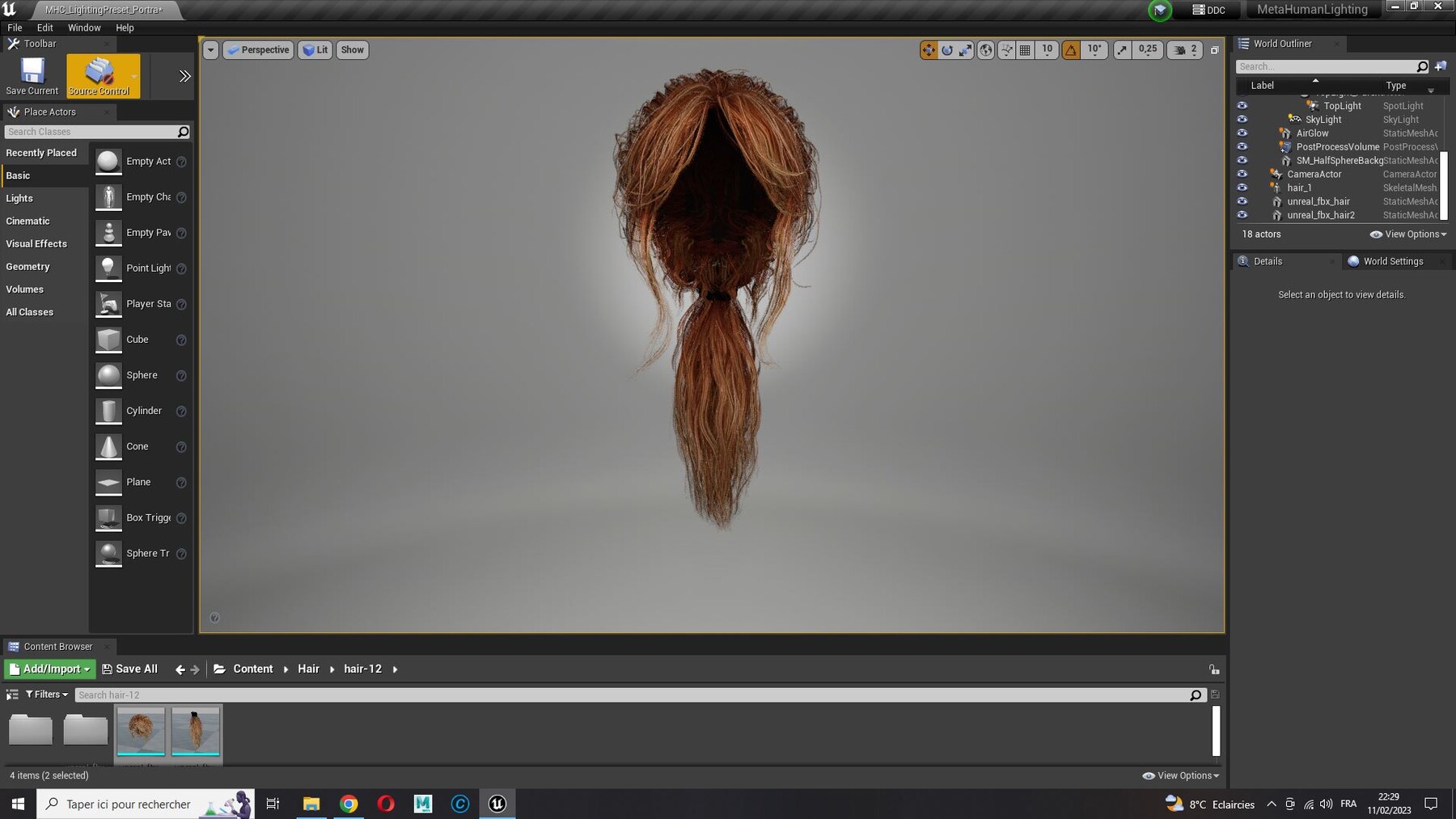The image size is (1456, 819).
Task: Click the Hair breadcrumb folder
Action: pos(308,669)
